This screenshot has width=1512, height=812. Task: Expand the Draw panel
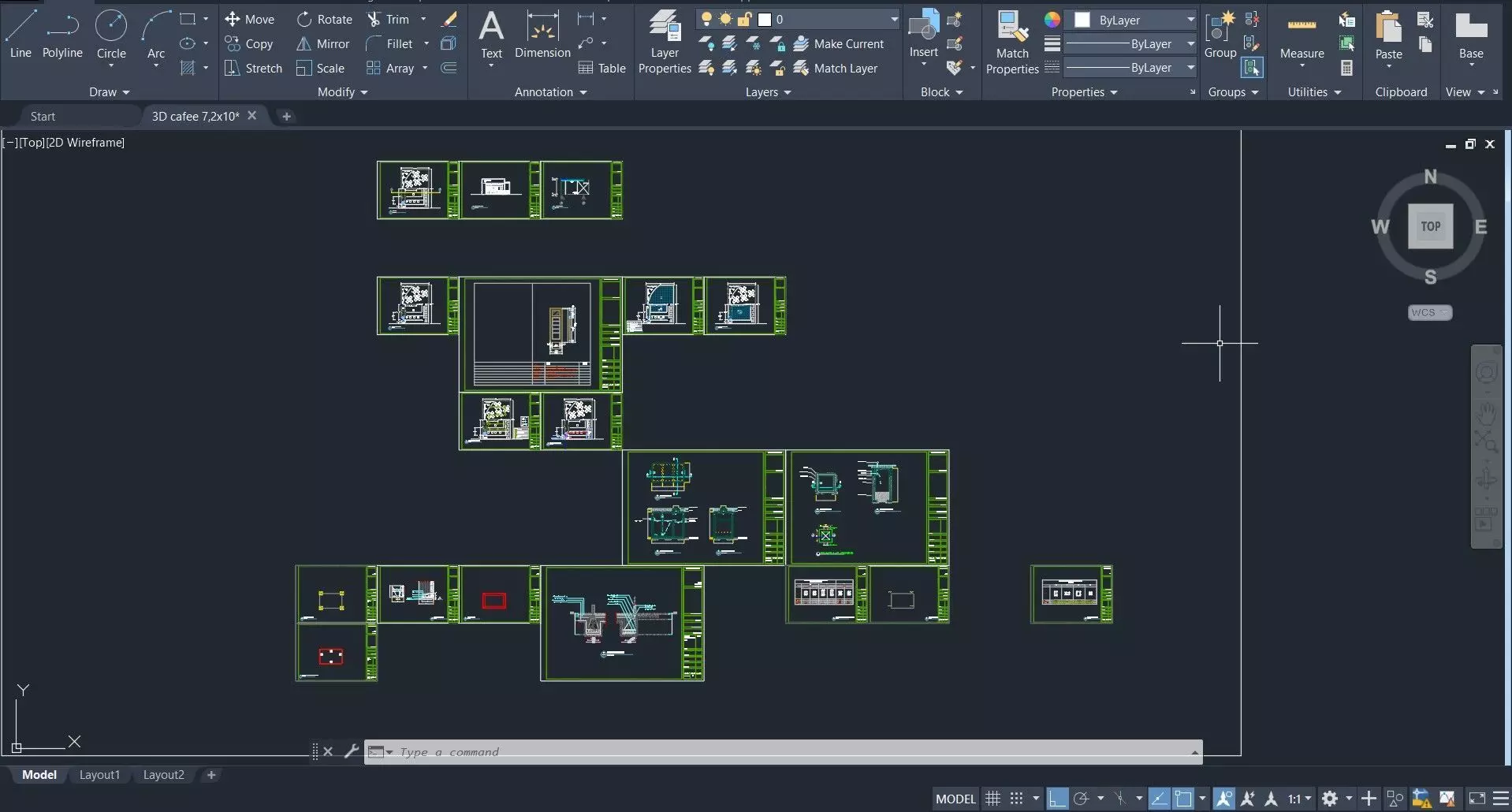pos(109,92)
